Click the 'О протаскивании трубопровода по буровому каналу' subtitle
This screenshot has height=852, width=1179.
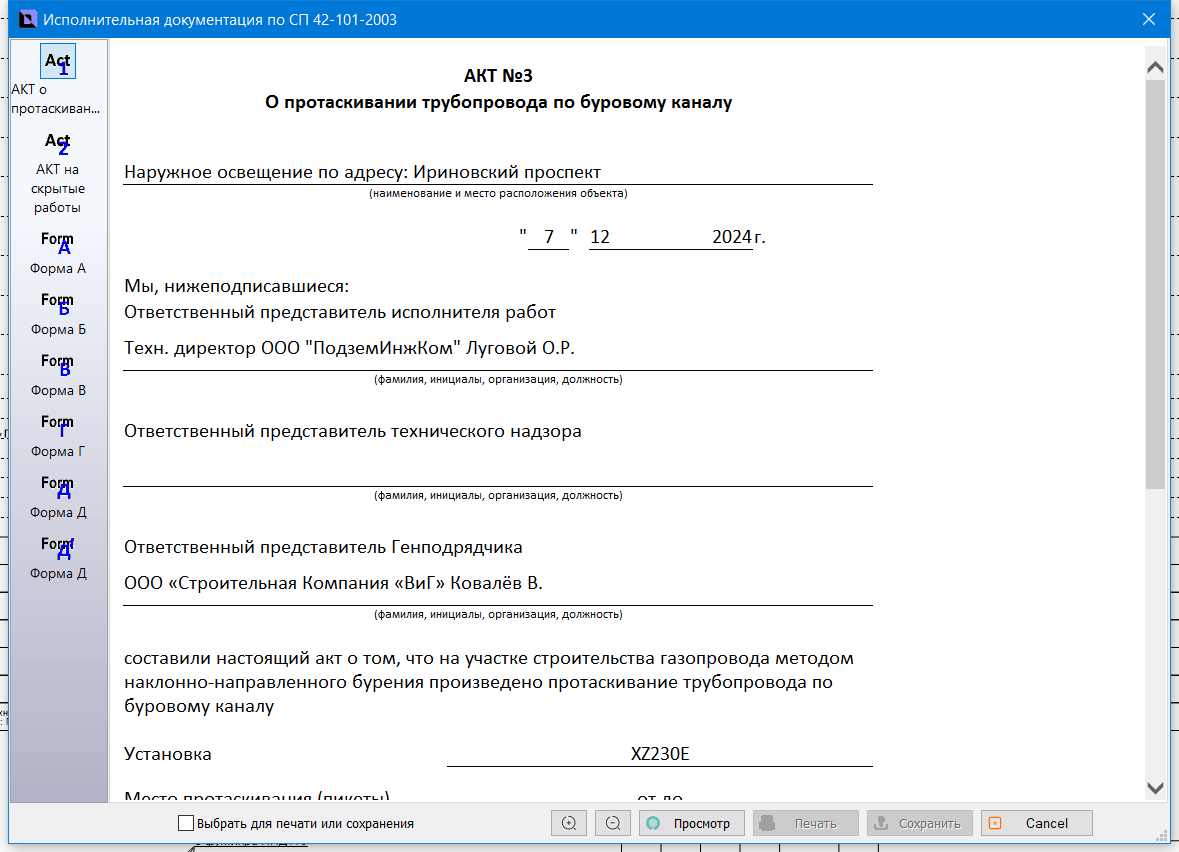point(499,102)
